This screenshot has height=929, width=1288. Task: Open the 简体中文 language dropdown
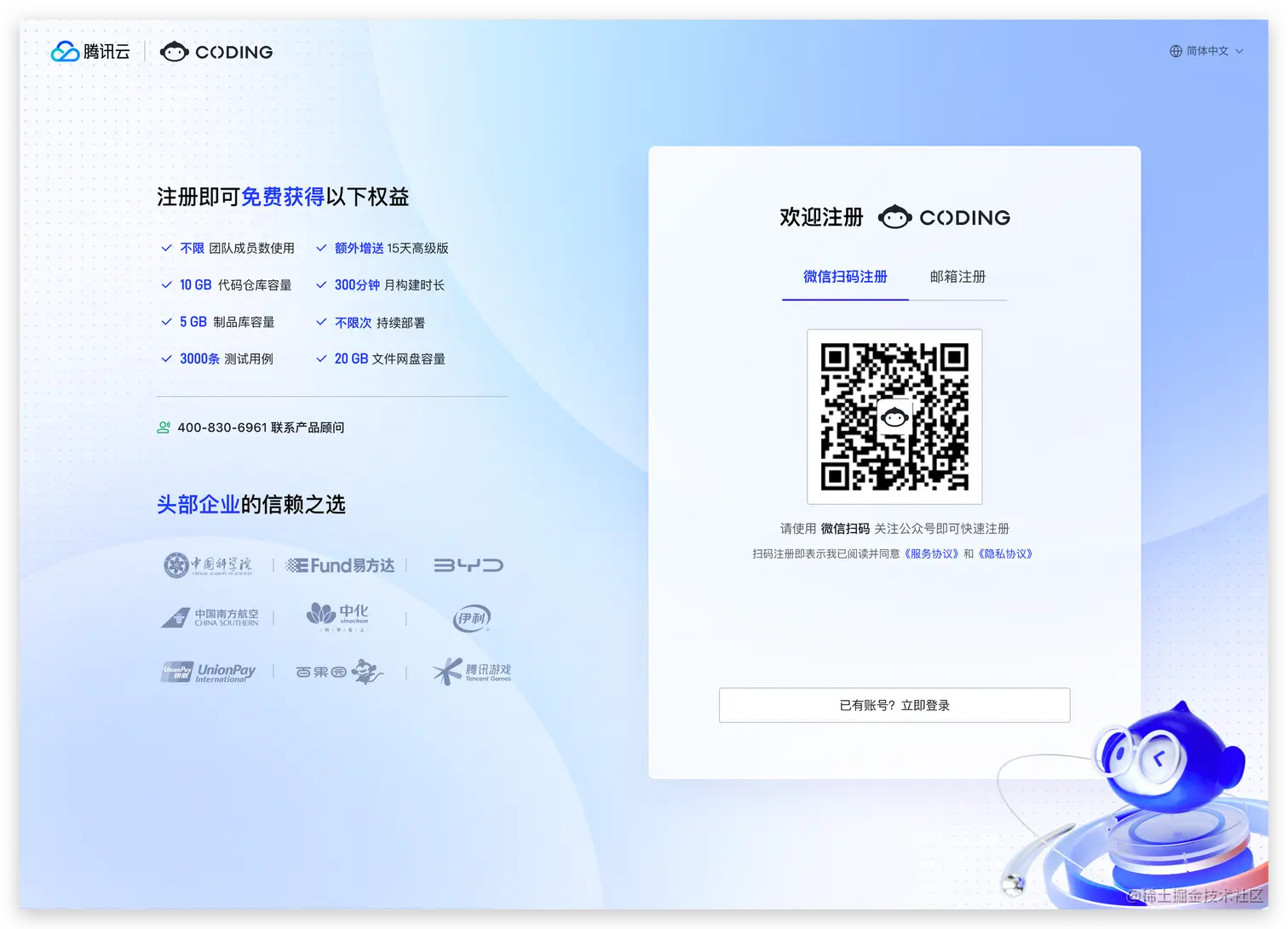(x=1207, y=51)
